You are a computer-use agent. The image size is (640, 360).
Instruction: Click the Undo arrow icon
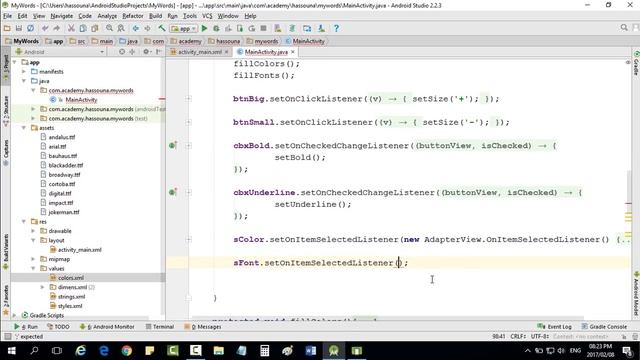pos(45,28)
